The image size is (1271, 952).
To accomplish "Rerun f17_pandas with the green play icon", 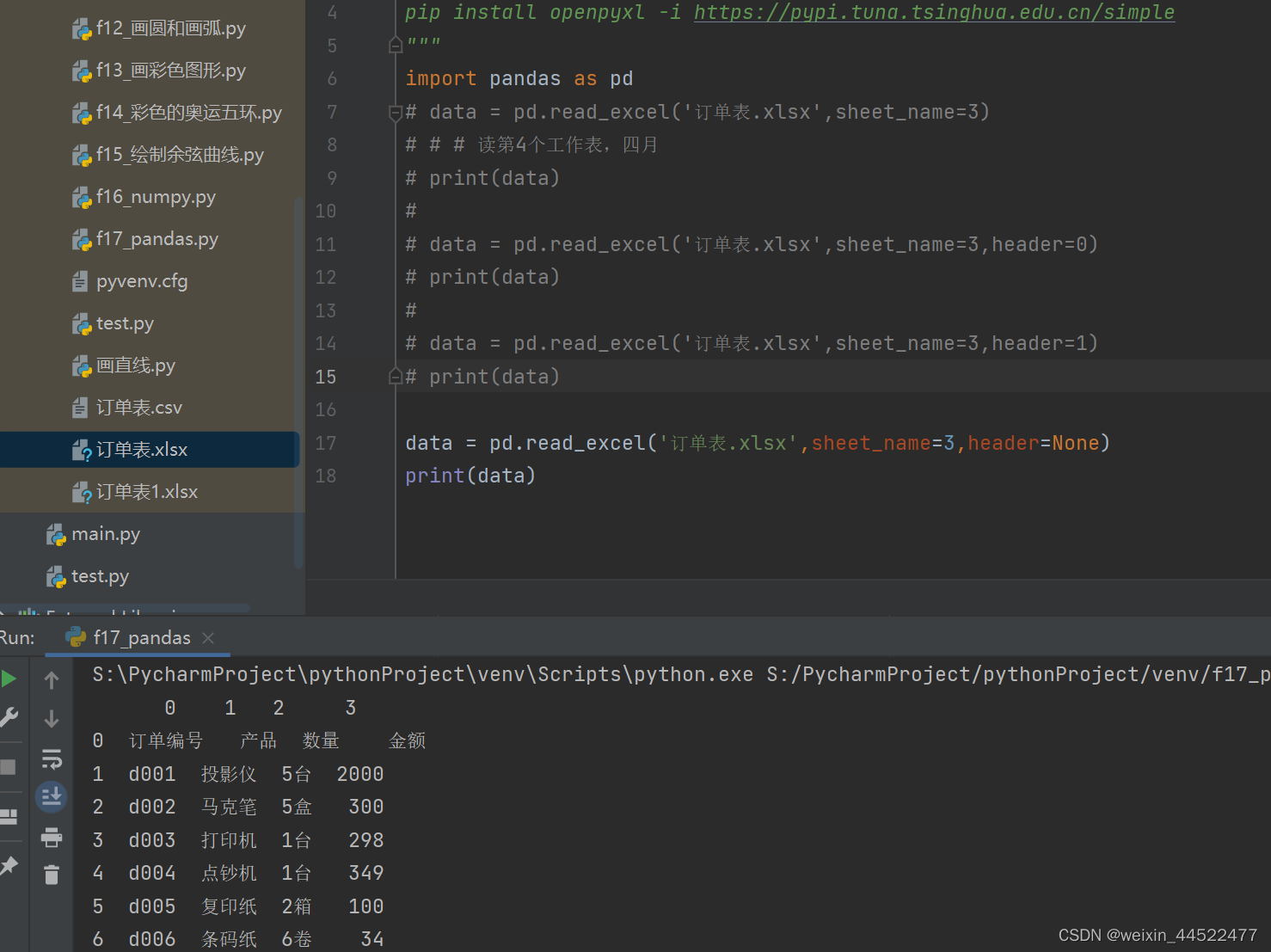I will point(9,679).
